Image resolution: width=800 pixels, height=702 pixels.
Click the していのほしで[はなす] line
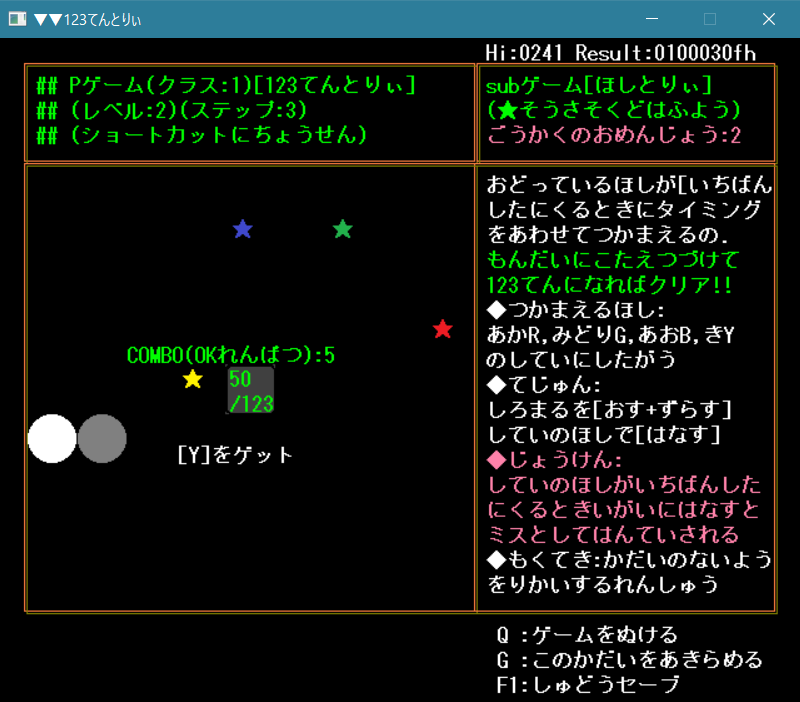click(604, 435)
